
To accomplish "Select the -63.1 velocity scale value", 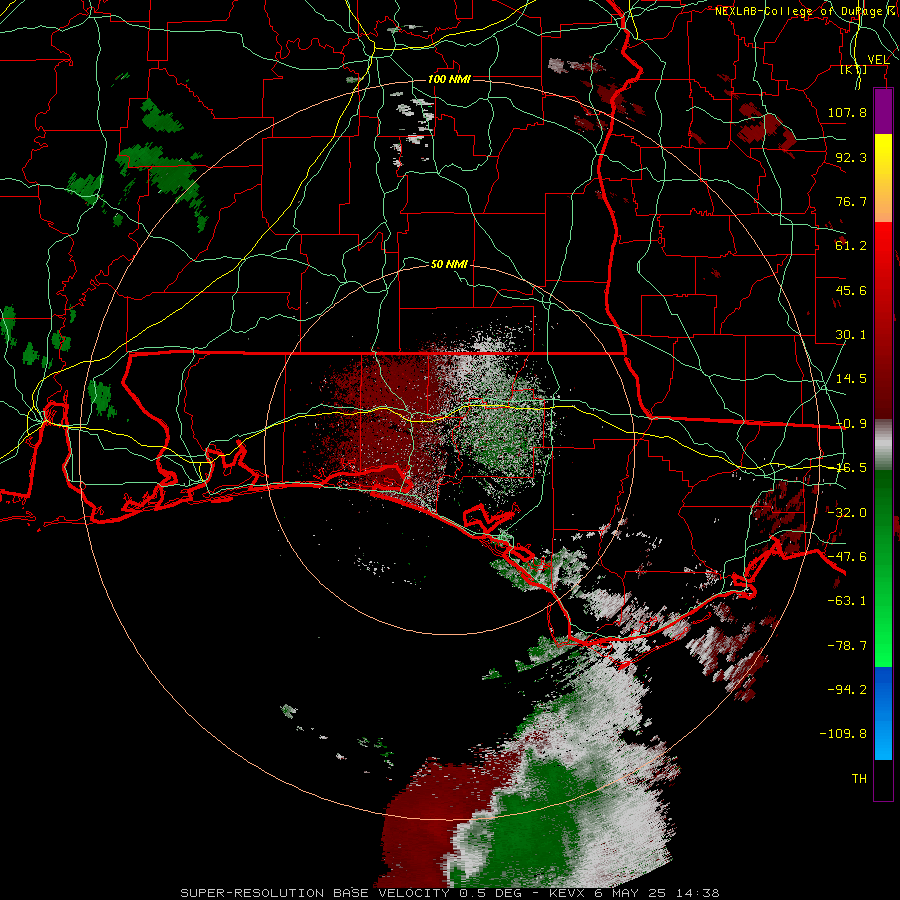I will click(847, 601).
